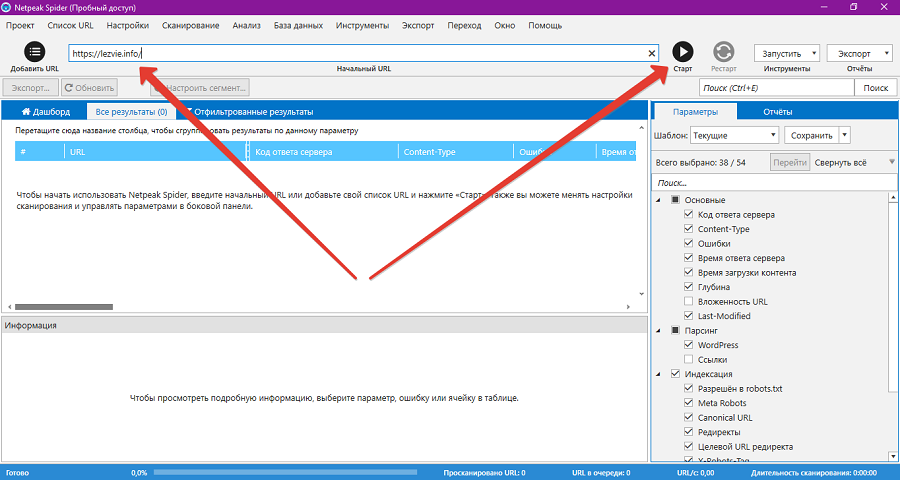900x480 pixels.
Task: Open the Экспорт menu in menu bar
Action: 418,25
